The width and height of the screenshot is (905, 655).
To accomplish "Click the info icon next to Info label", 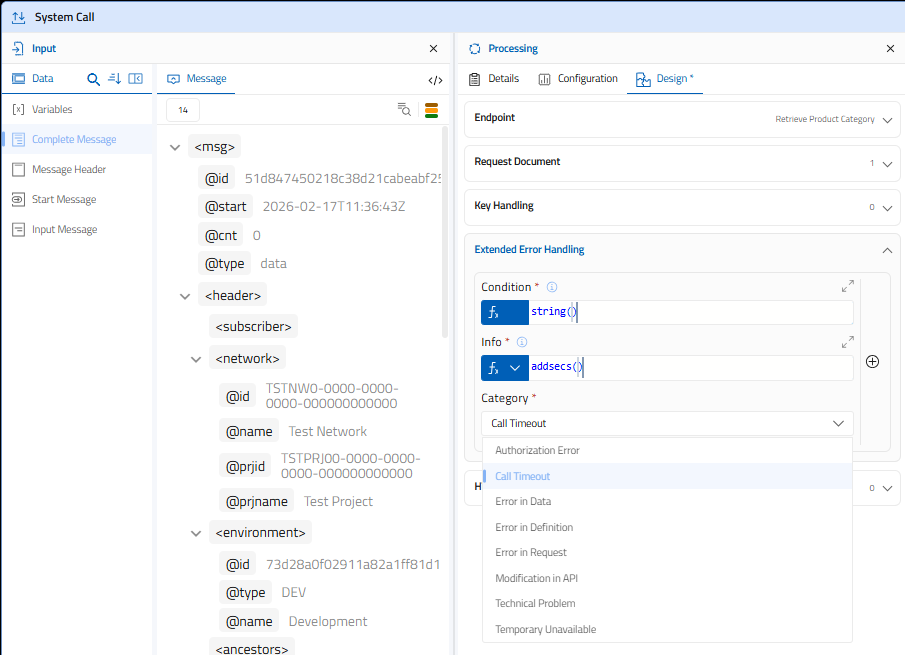I will 522,342.
